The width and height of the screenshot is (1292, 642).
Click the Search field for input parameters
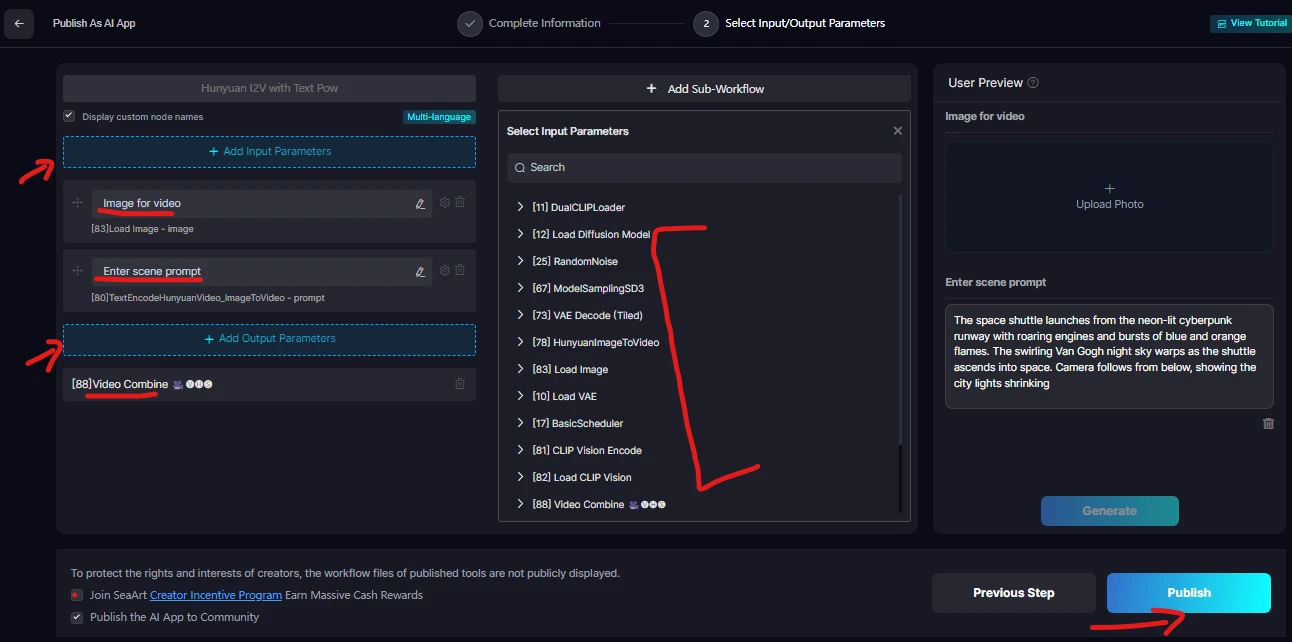[704, 167]
